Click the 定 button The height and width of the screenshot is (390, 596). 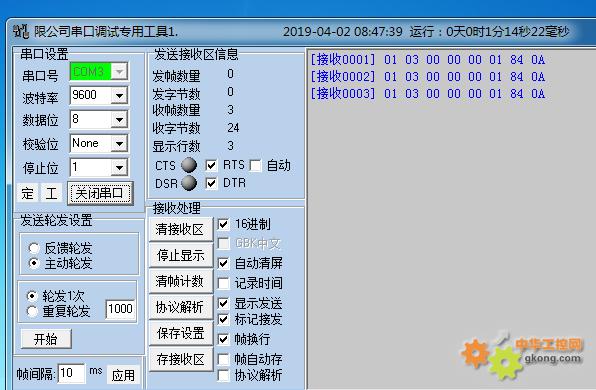click(x=27, y=193)
